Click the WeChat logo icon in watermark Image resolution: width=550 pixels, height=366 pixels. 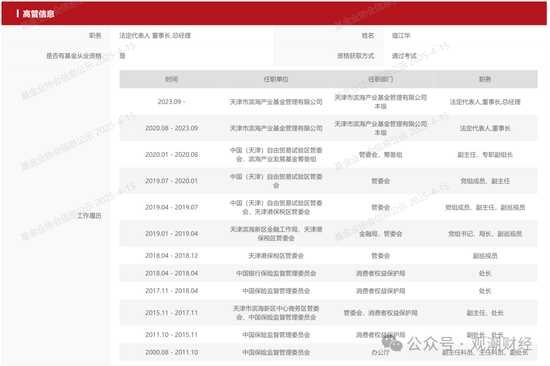(x=392, y=343)
